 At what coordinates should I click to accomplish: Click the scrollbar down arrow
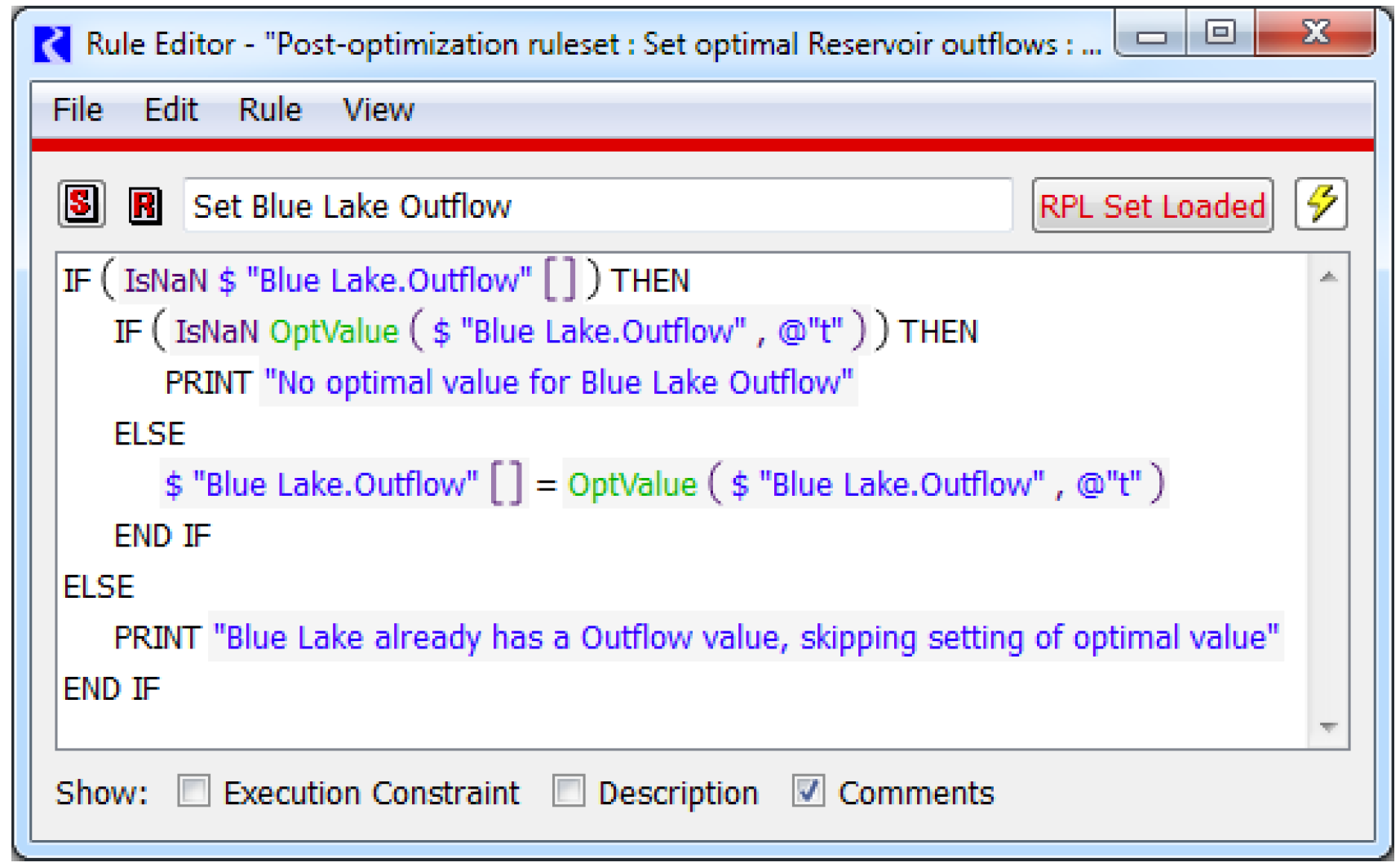click(x=1328, y=727)
